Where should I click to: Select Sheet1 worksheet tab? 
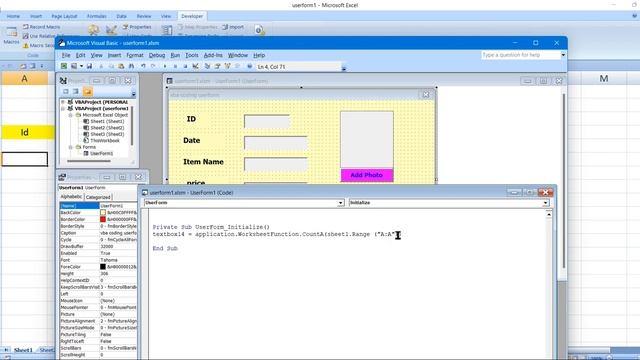point(23,350)
